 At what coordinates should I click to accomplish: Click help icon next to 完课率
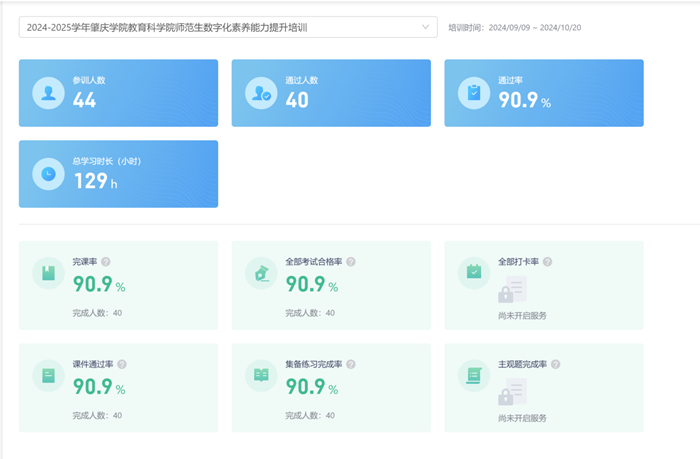point(106,262)
